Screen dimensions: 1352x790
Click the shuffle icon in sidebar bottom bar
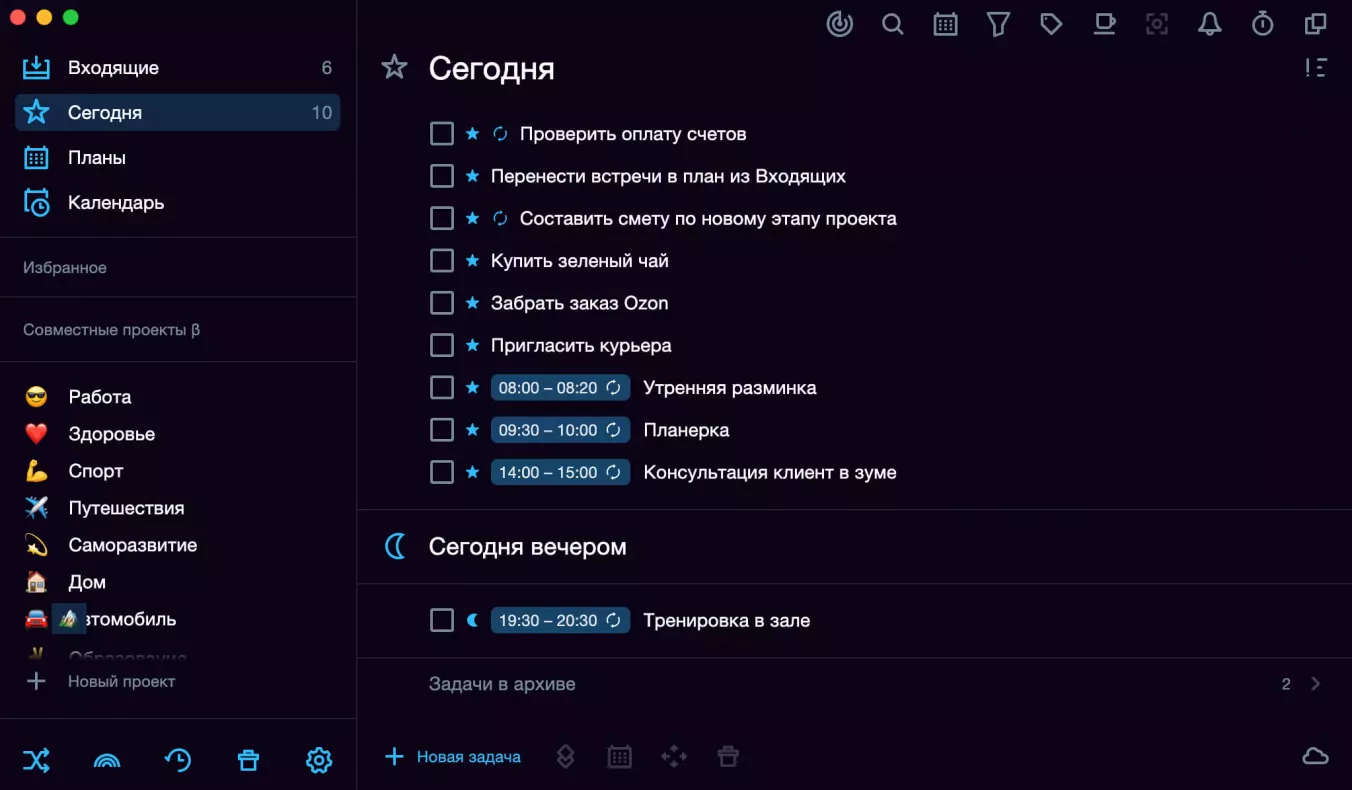coord(36,760)
